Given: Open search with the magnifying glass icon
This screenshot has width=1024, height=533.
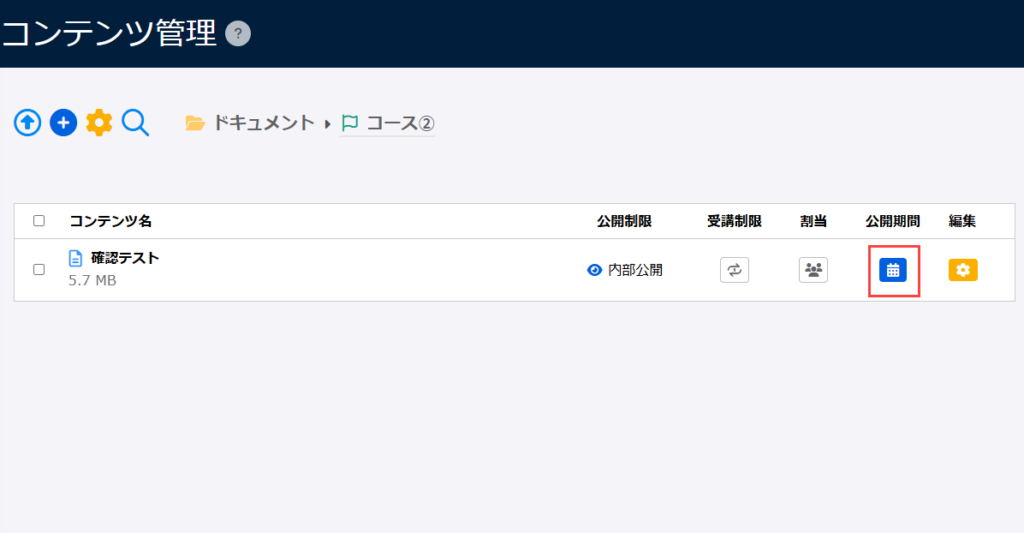Looking at the screenshot, I should tap(135, 123).
